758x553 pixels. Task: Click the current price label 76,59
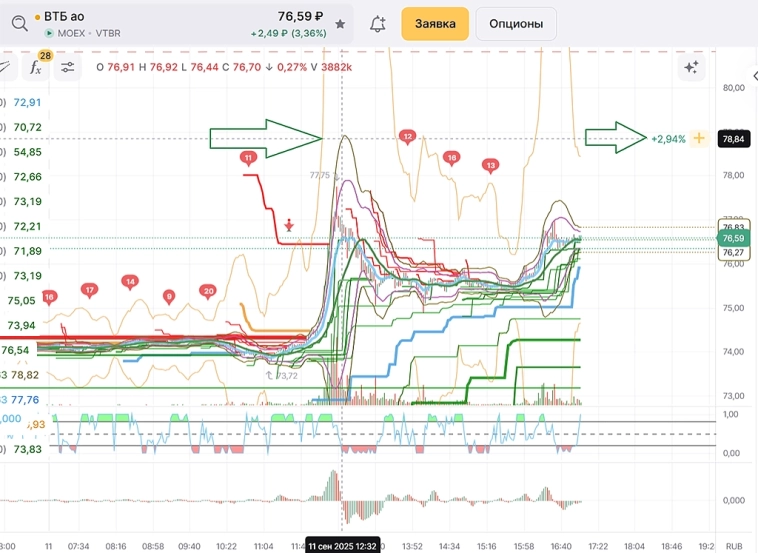tap(733, 239)
